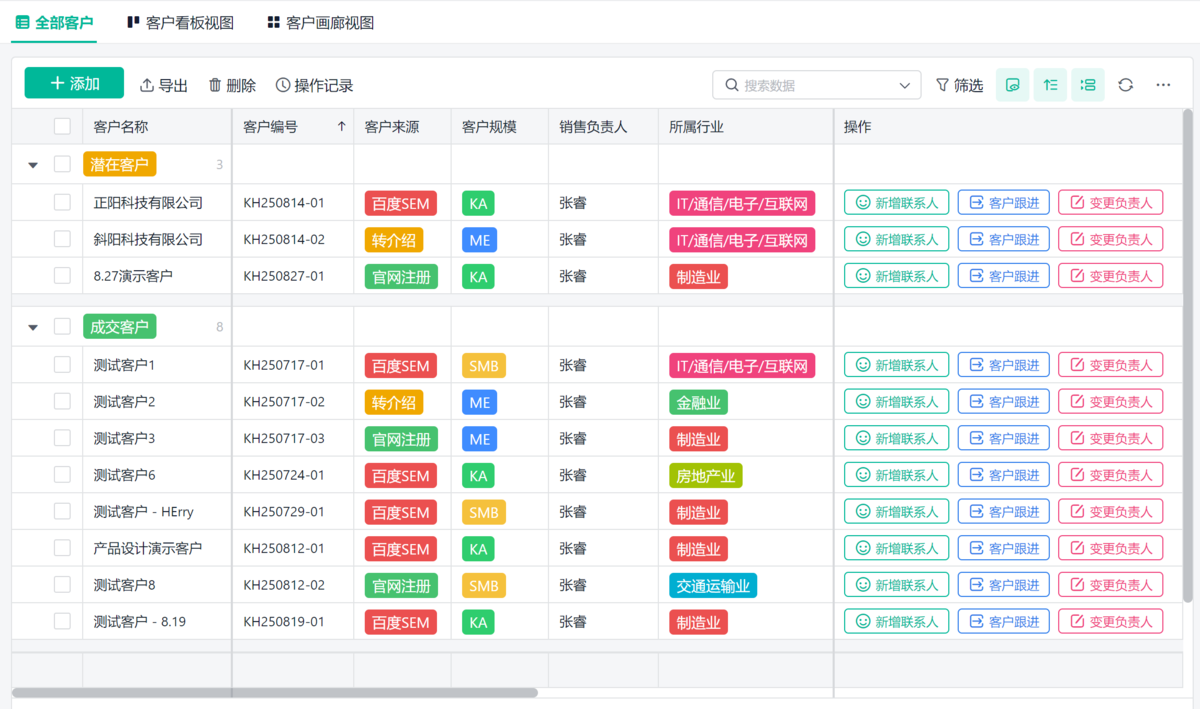Check the box for 正阳科技有限公司
The image size is (1200, 709).
(x=62, y=202)
